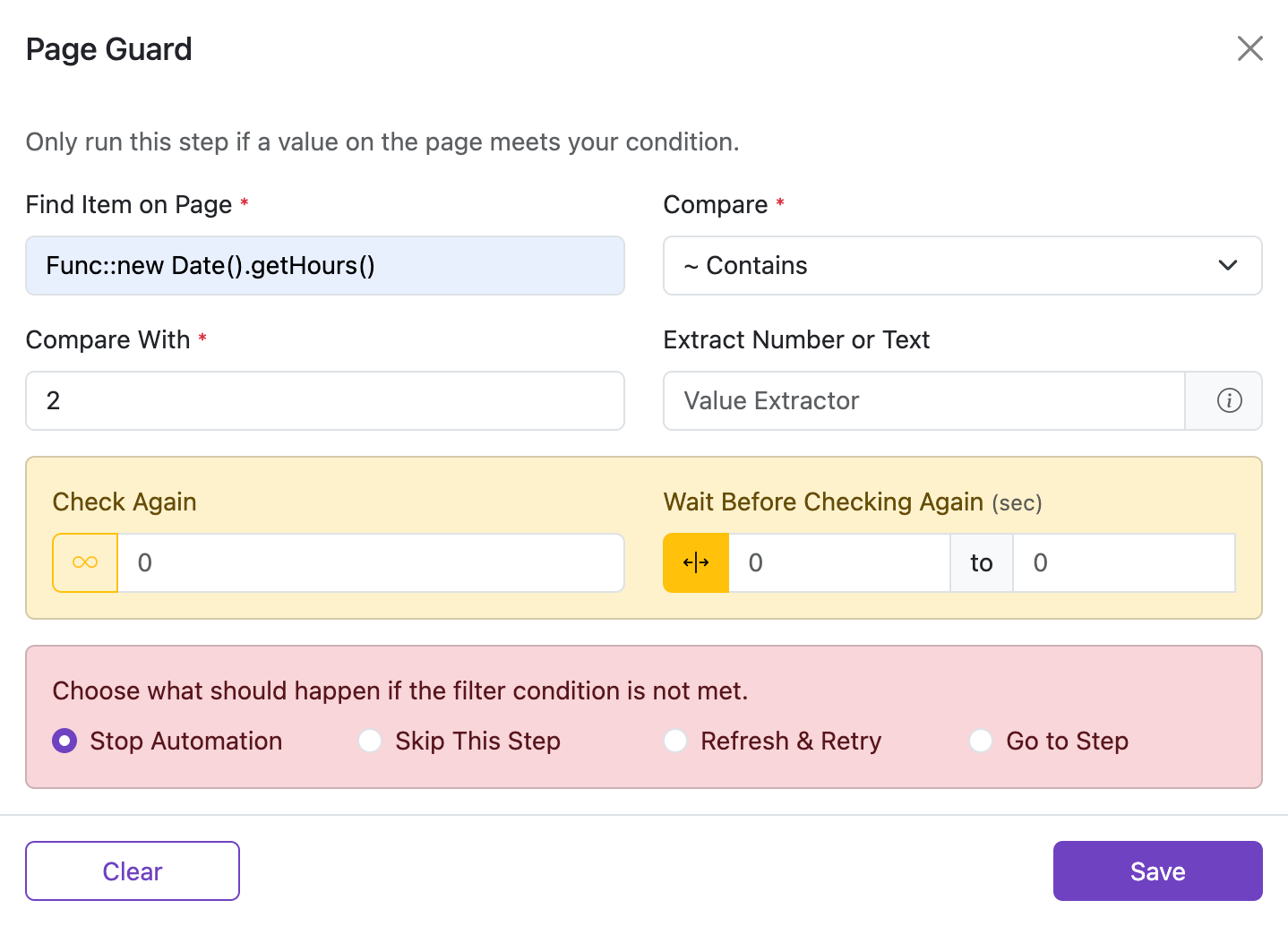This screenshot has width=1288, height=926.
Task: Close the Page Guard dialog
Action: tap(1249, 48)
